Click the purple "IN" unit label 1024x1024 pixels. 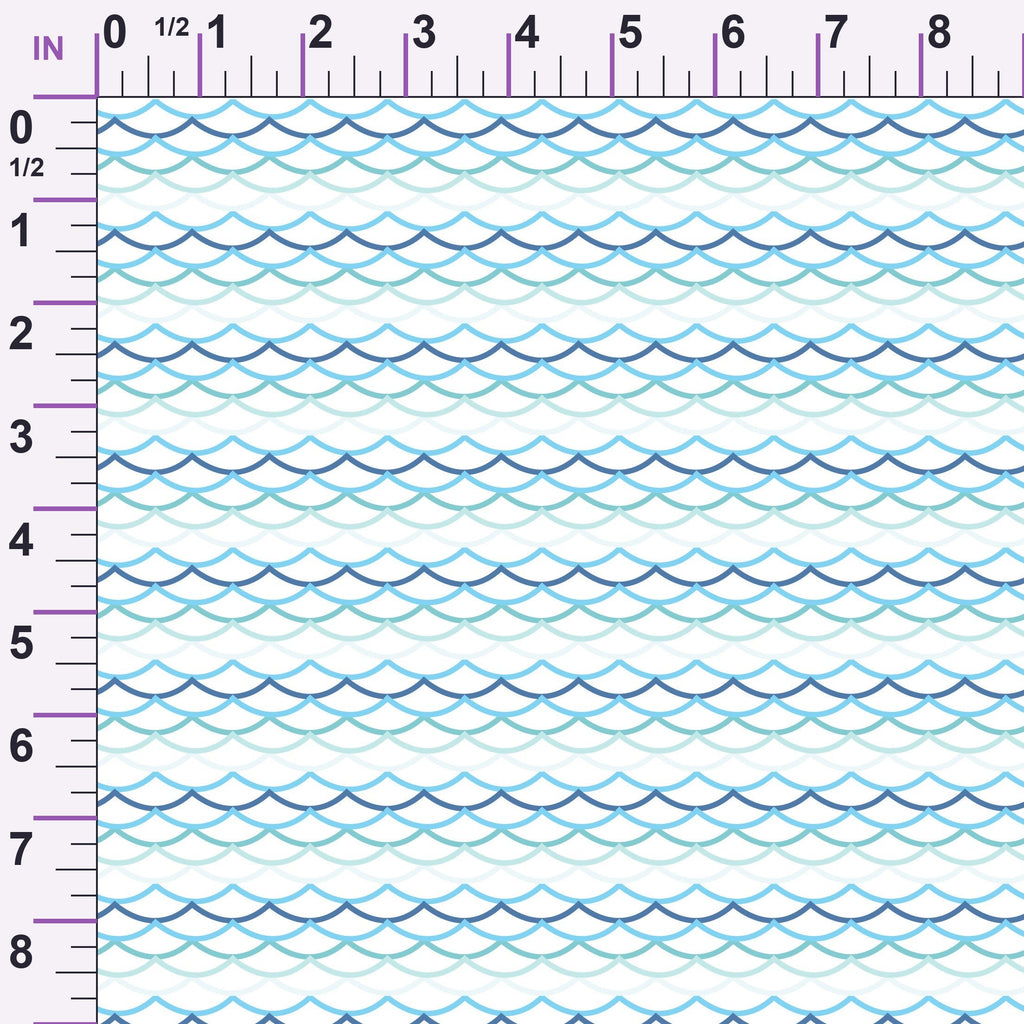pyautogui.click(x=48, y=49)
